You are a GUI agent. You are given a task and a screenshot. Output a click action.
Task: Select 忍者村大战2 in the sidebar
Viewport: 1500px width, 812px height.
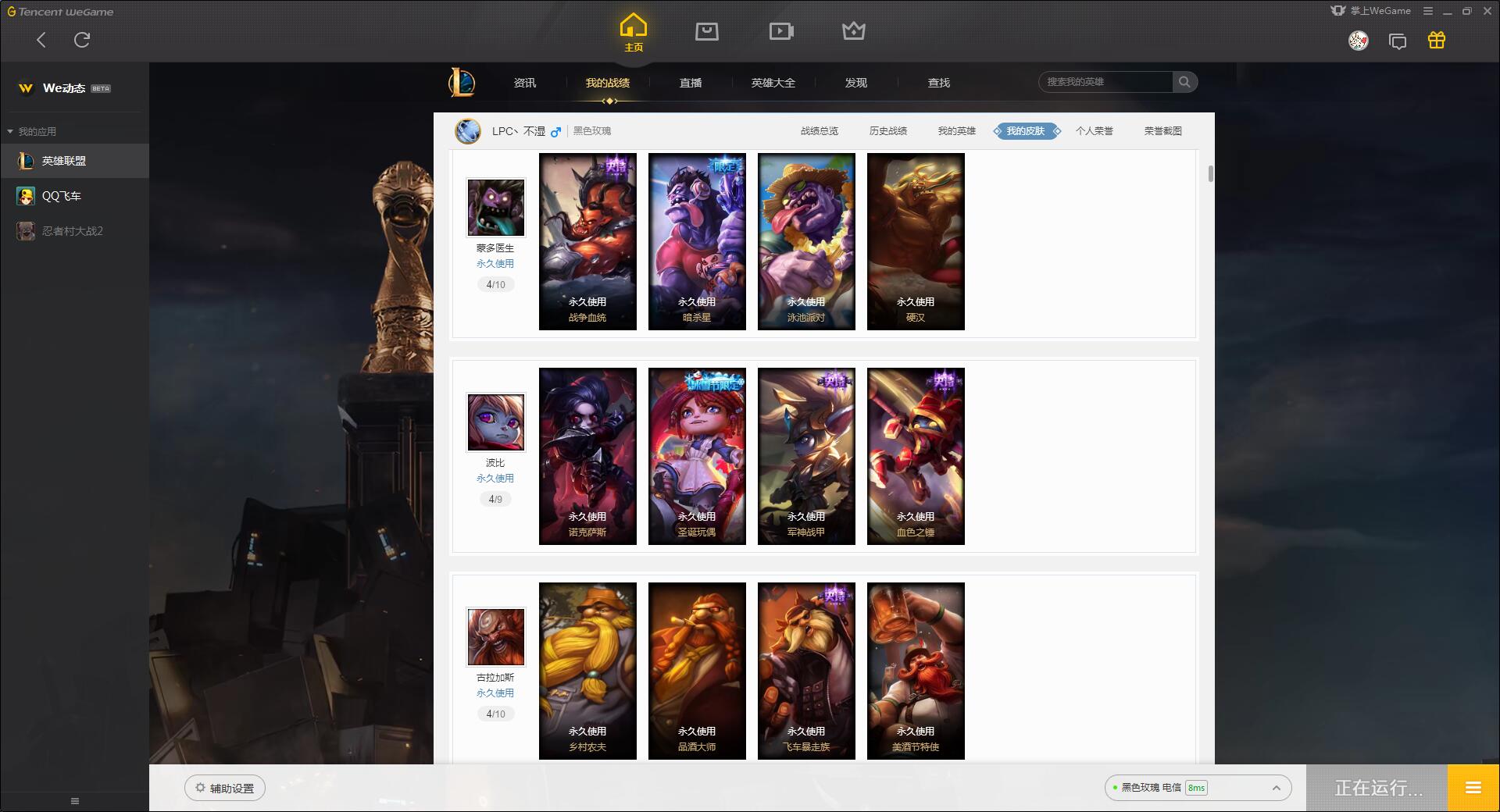coord(74,231)
